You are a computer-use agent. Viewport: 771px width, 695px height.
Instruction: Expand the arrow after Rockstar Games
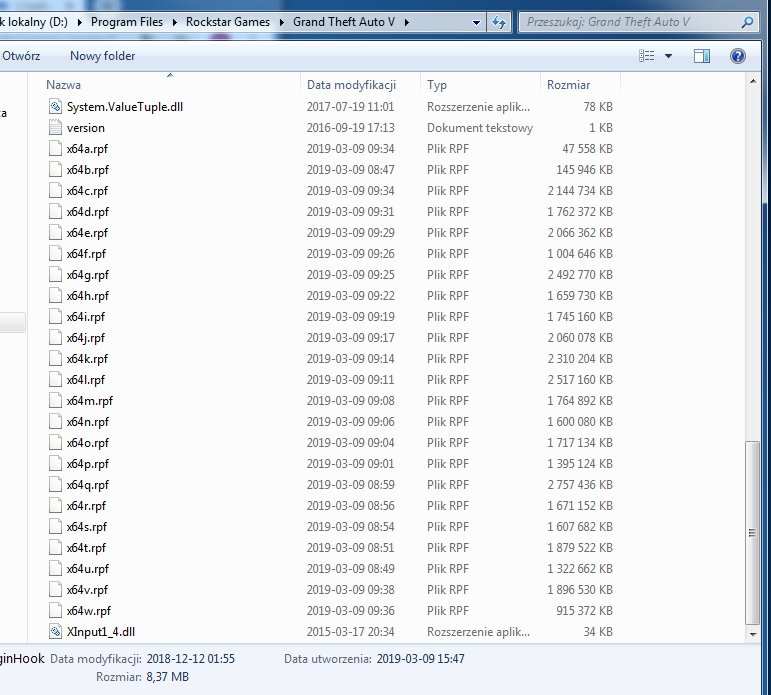(282, 23)
